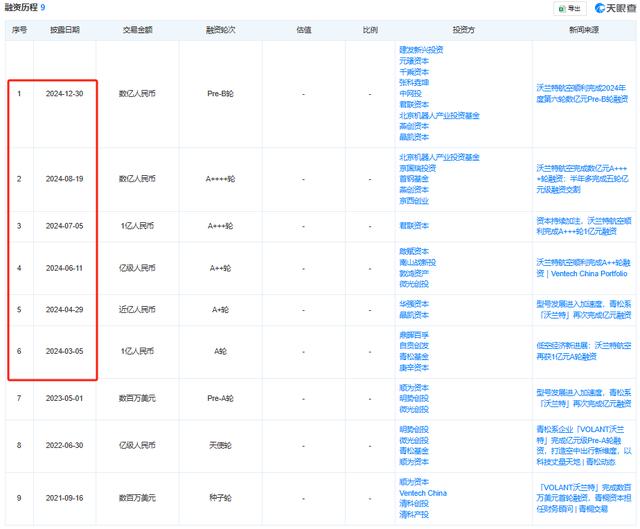Open investor link 华强资本
640x529 pixels.
(x=414, y=304)
